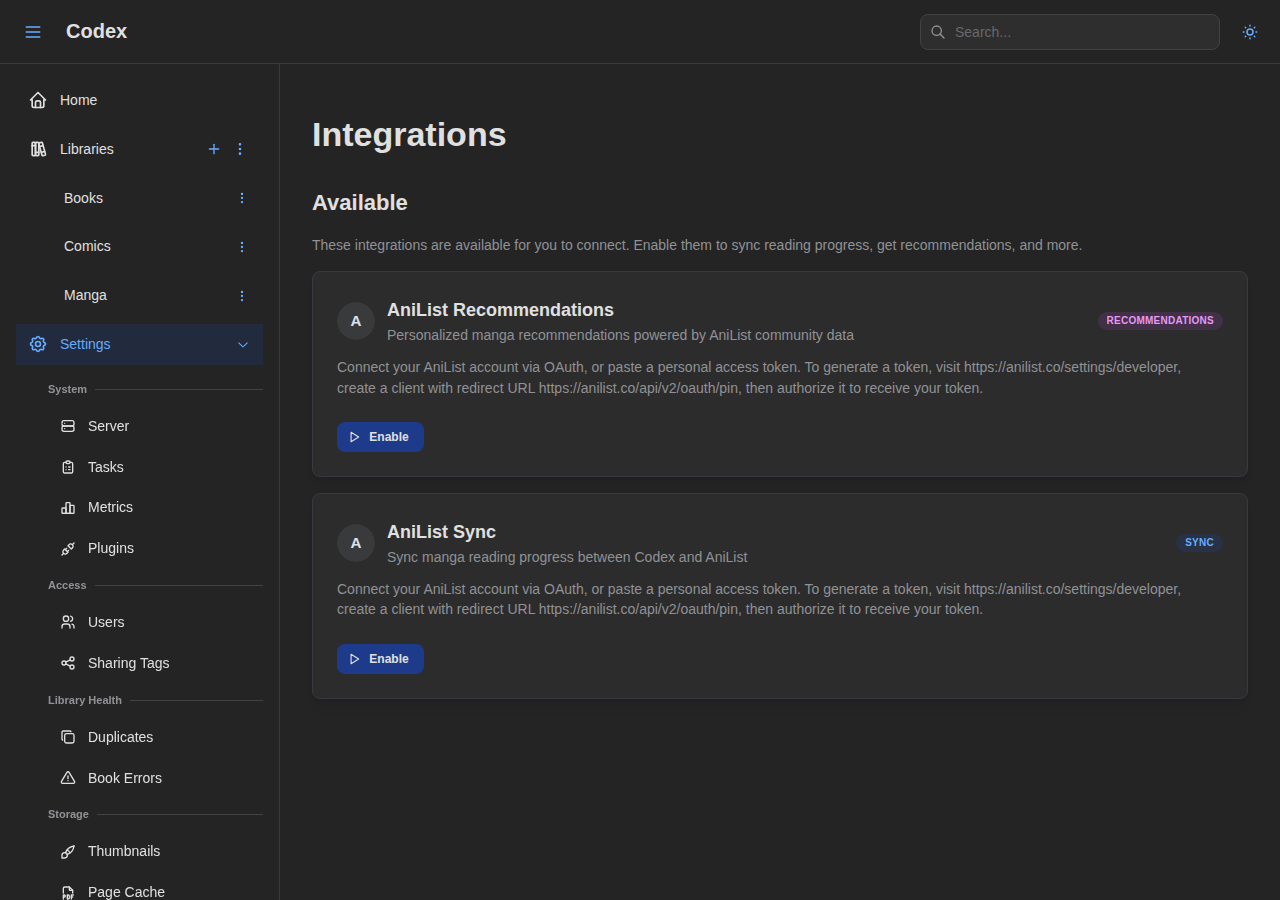1280x900 pixels.
Task: Enable the AniList Recommendations integration
Action: click(x=380, y=437)
